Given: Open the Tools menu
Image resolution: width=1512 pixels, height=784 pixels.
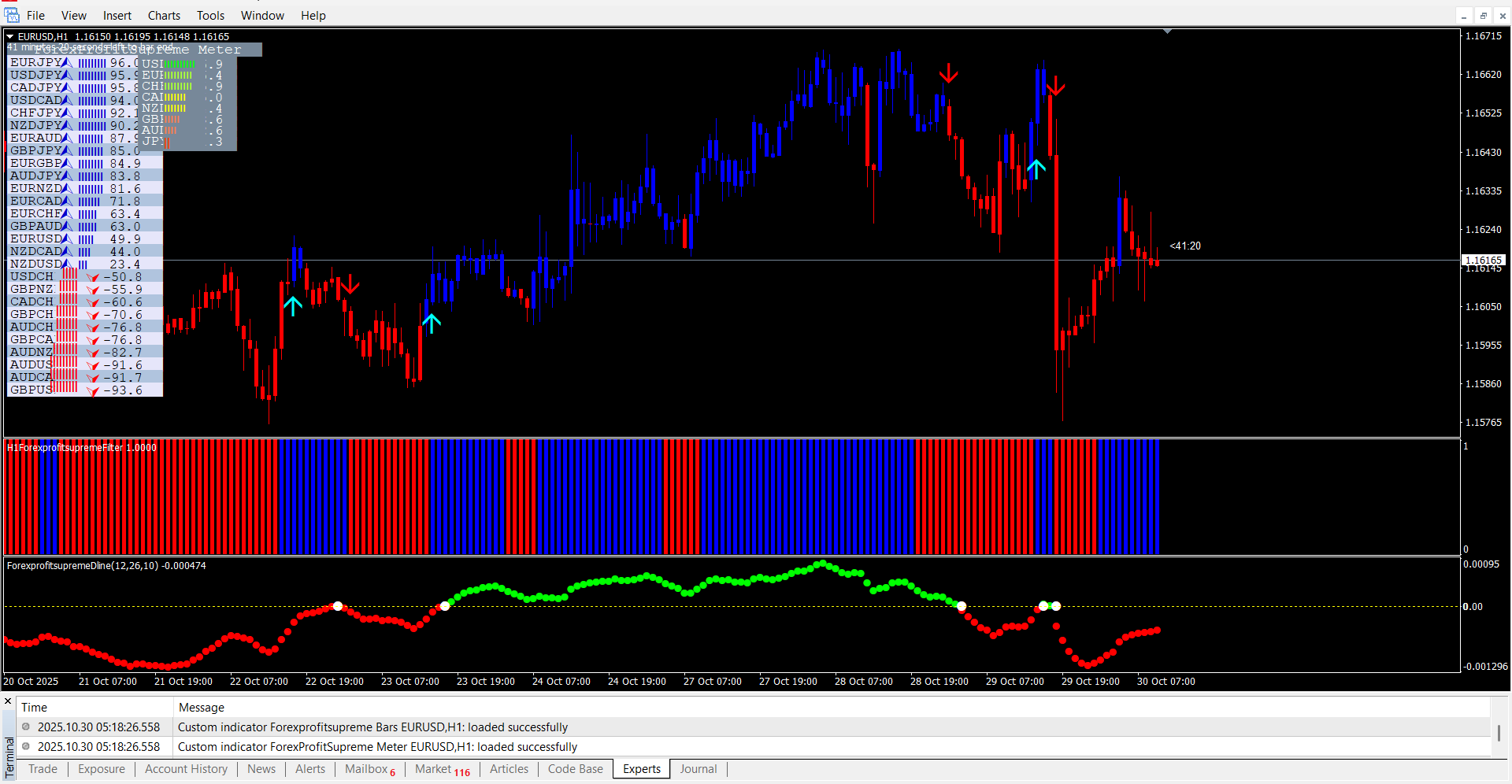Looking at the screenshot, I should point(210,16).
